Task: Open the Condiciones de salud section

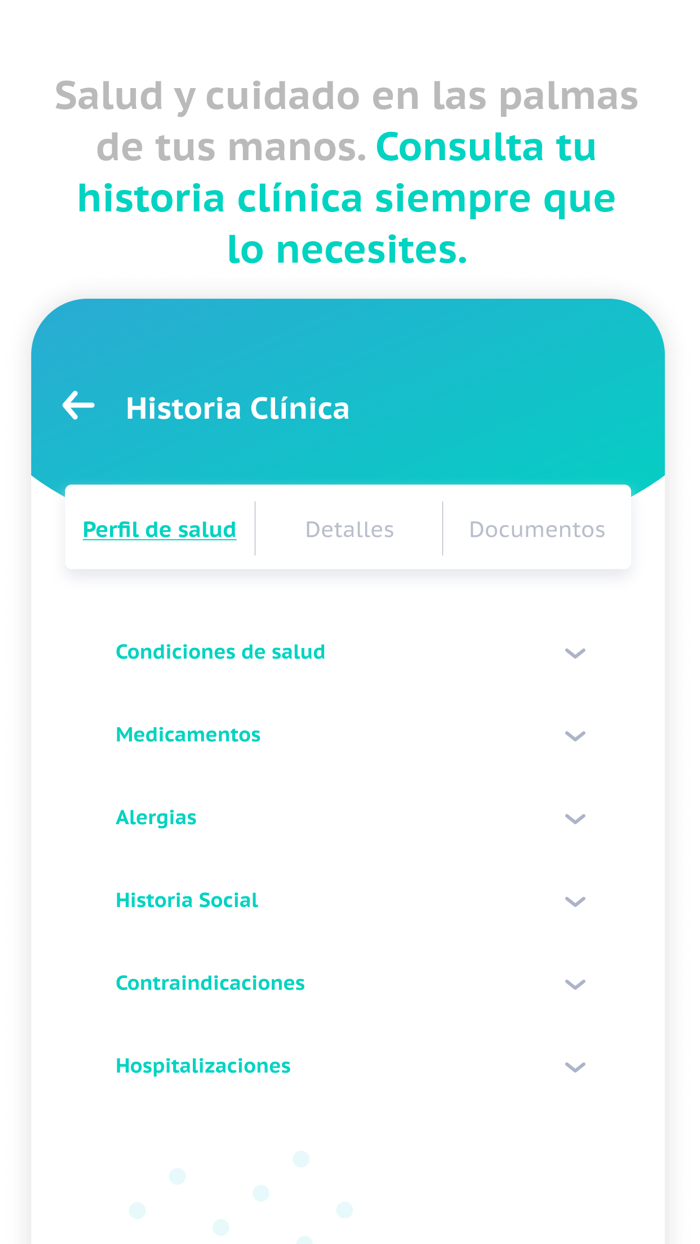Action: click(220, 651)
